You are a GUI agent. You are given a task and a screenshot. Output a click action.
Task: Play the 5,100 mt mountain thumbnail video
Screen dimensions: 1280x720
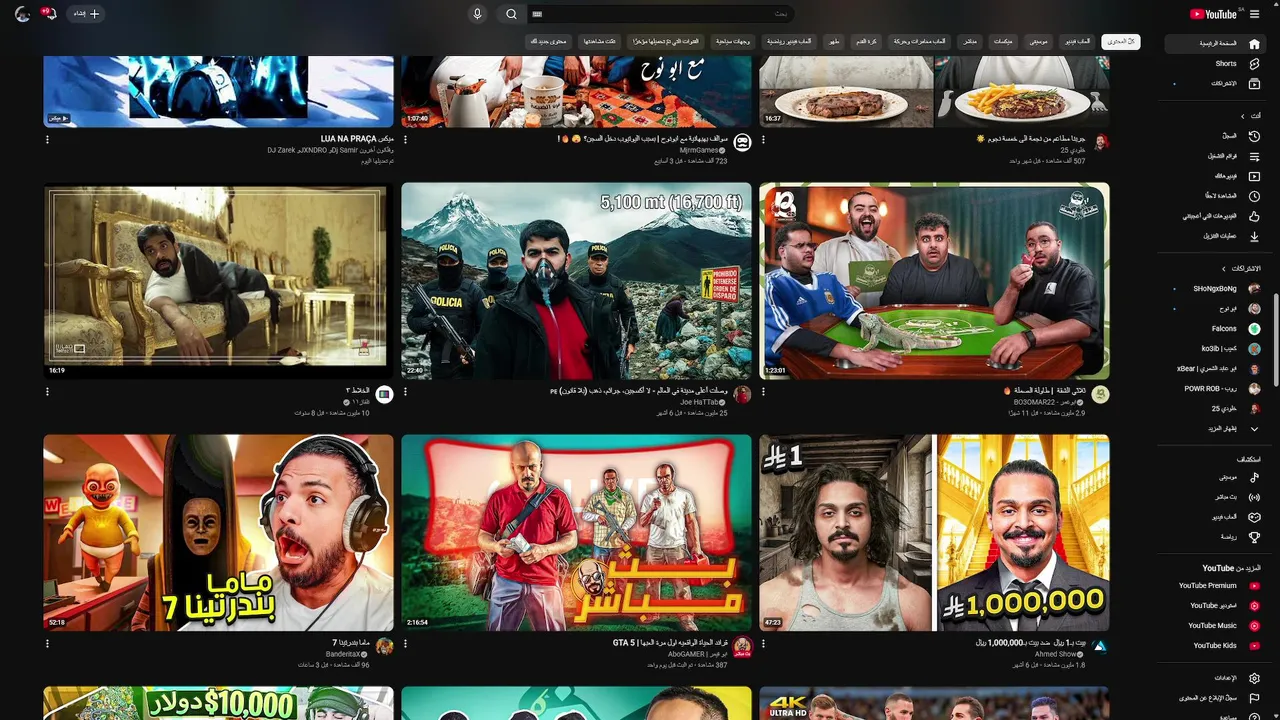[x=576, y=281]
